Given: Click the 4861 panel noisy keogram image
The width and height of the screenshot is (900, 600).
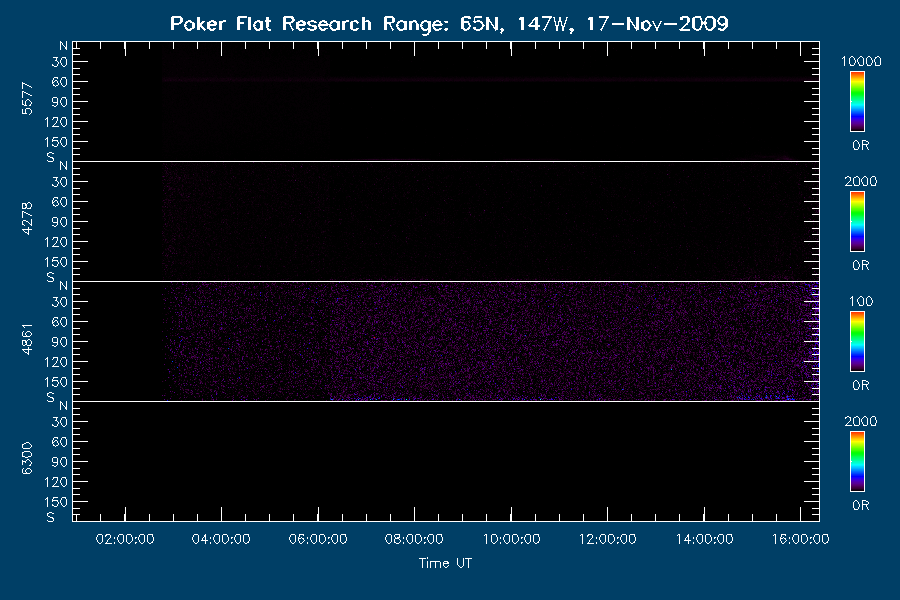Looking at the screenshot, I should tap(446, 342).
